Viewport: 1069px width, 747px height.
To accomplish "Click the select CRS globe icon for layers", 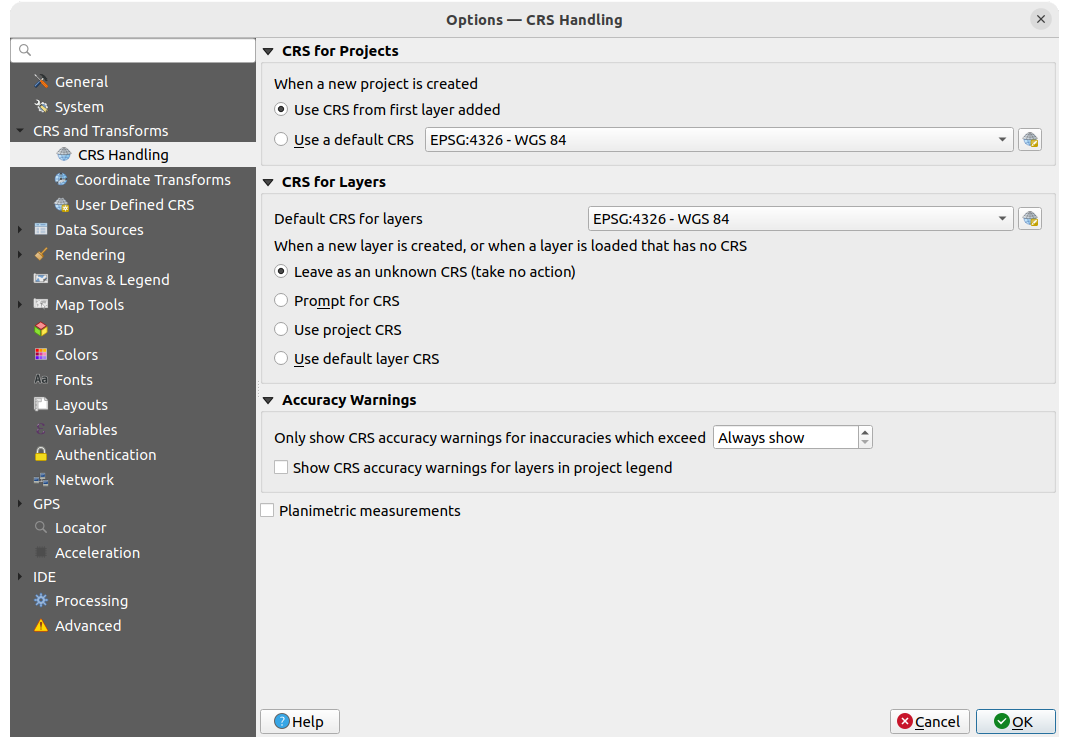I will click(x=1029, y=219).
